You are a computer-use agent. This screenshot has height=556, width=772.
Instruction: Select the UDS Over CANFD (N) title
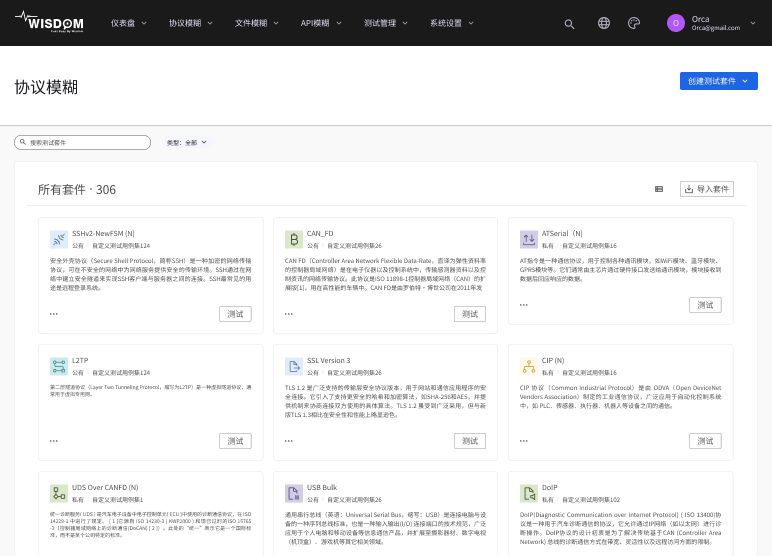tap(105, 488)
